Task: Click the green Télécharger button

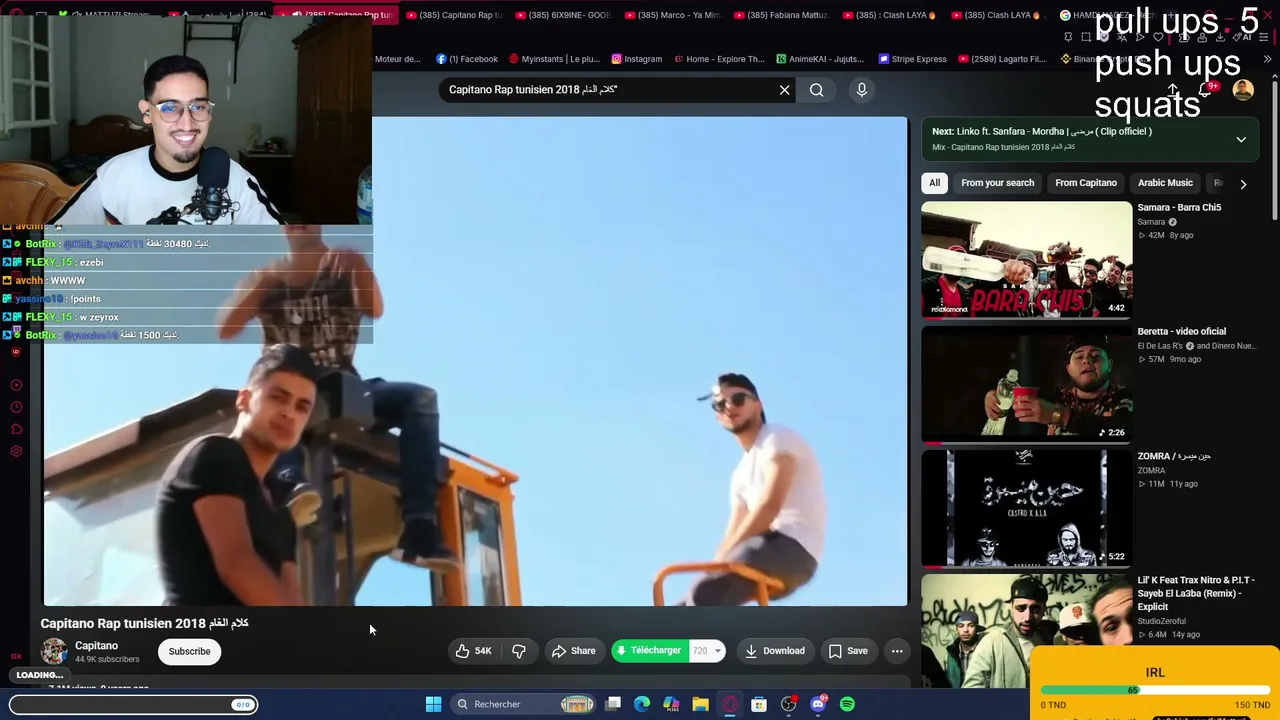Action: (x=650, y=651)
